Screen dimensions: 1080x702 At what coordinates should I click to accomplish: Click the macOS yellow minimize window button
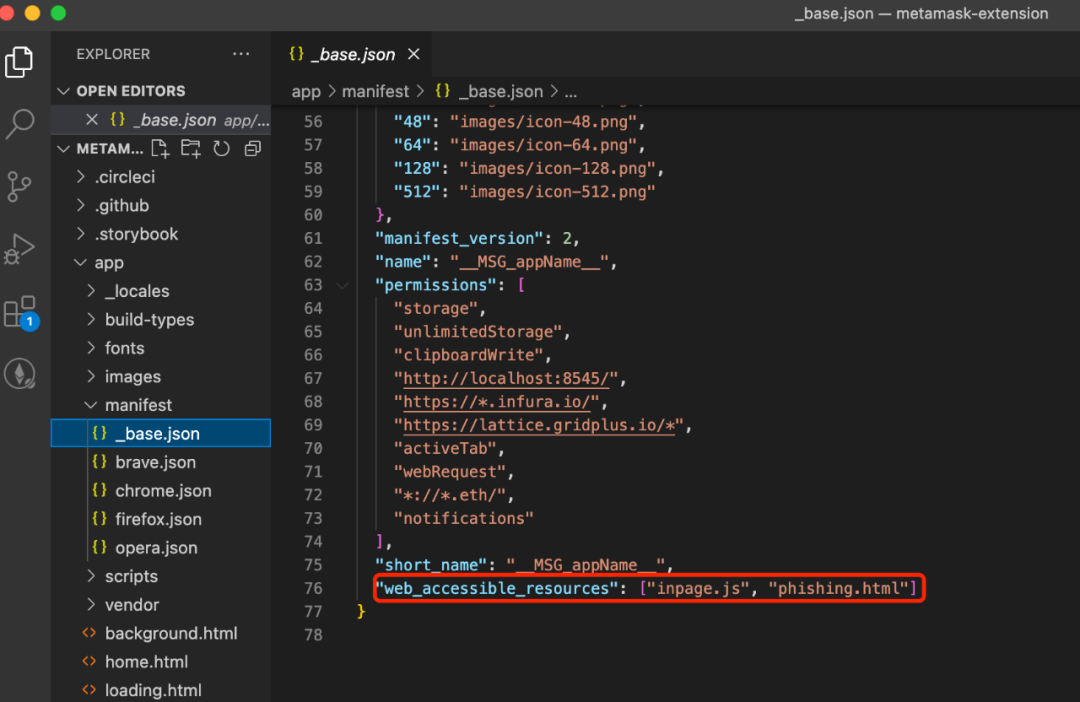pyautogui.click(x=32, y=13)
